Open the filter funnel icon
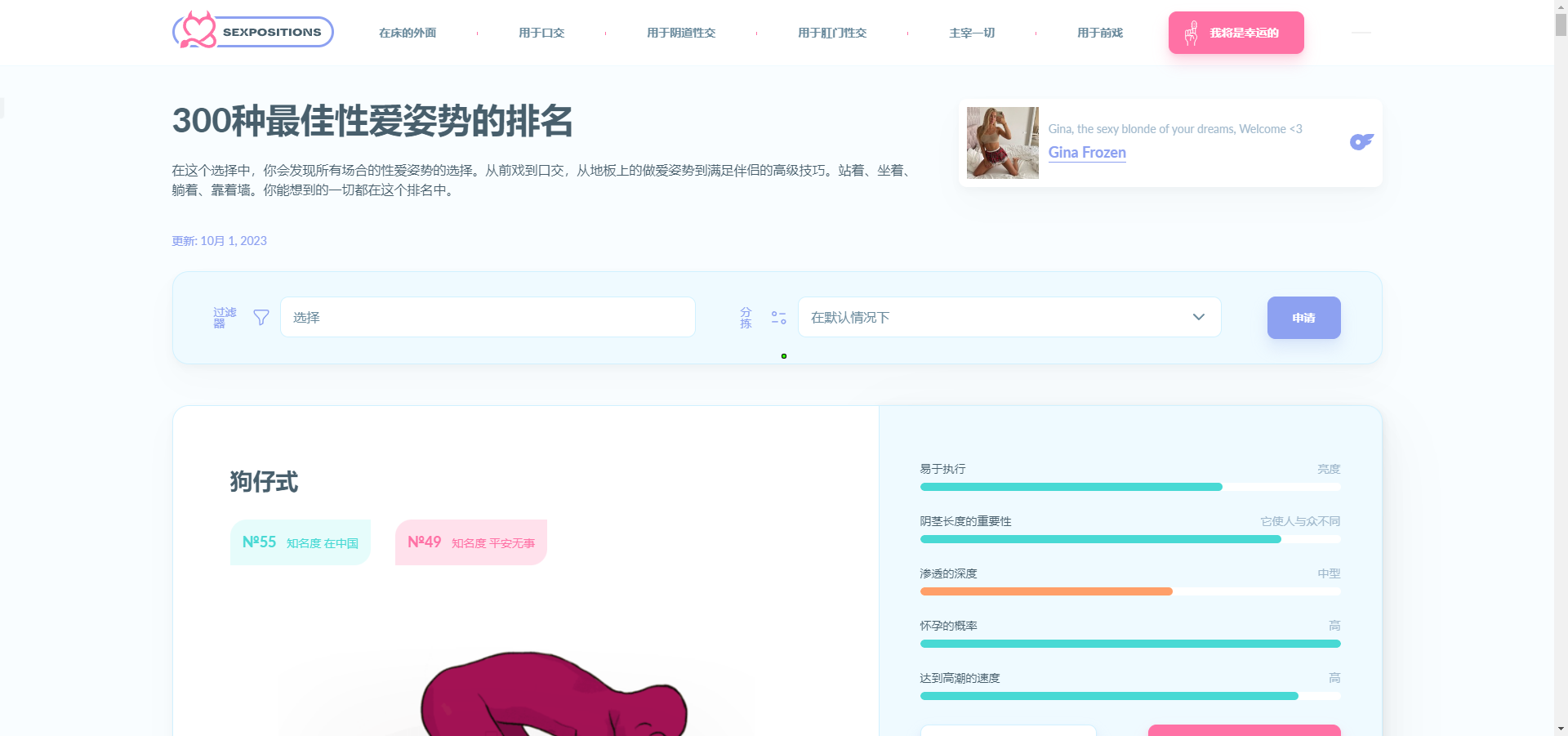 (261, 317)
